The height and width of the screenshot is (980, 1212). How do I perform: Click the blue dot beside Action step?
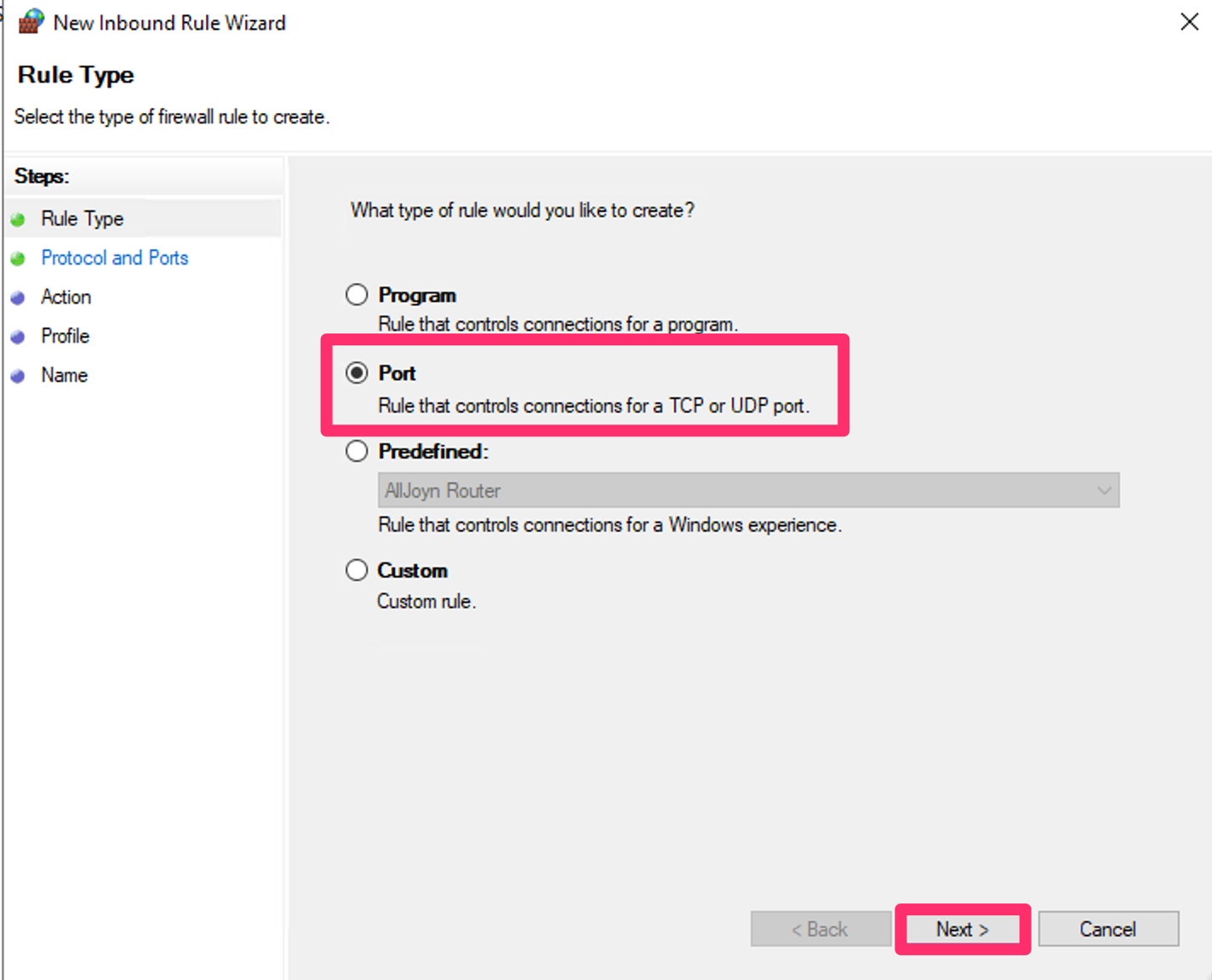[x=18, y=297]
